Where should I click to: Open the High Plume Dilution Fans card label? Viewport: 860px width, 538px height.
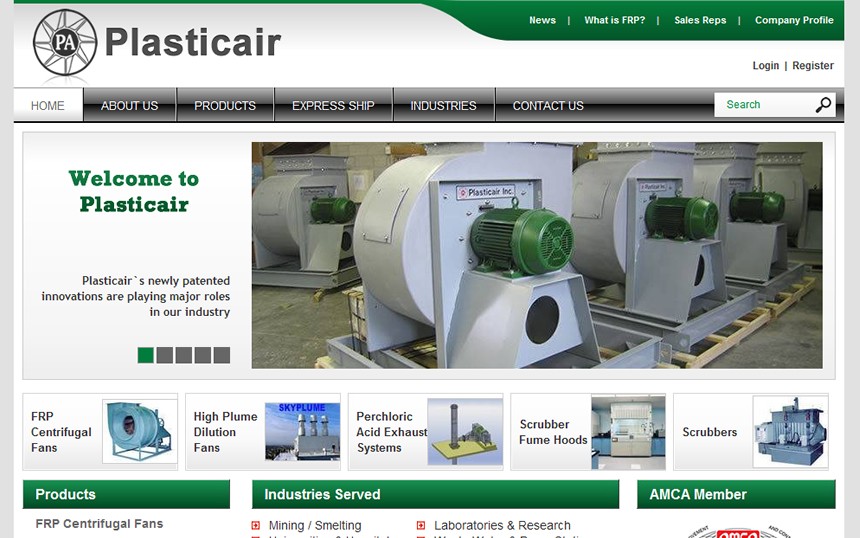(x=225, y=432)
